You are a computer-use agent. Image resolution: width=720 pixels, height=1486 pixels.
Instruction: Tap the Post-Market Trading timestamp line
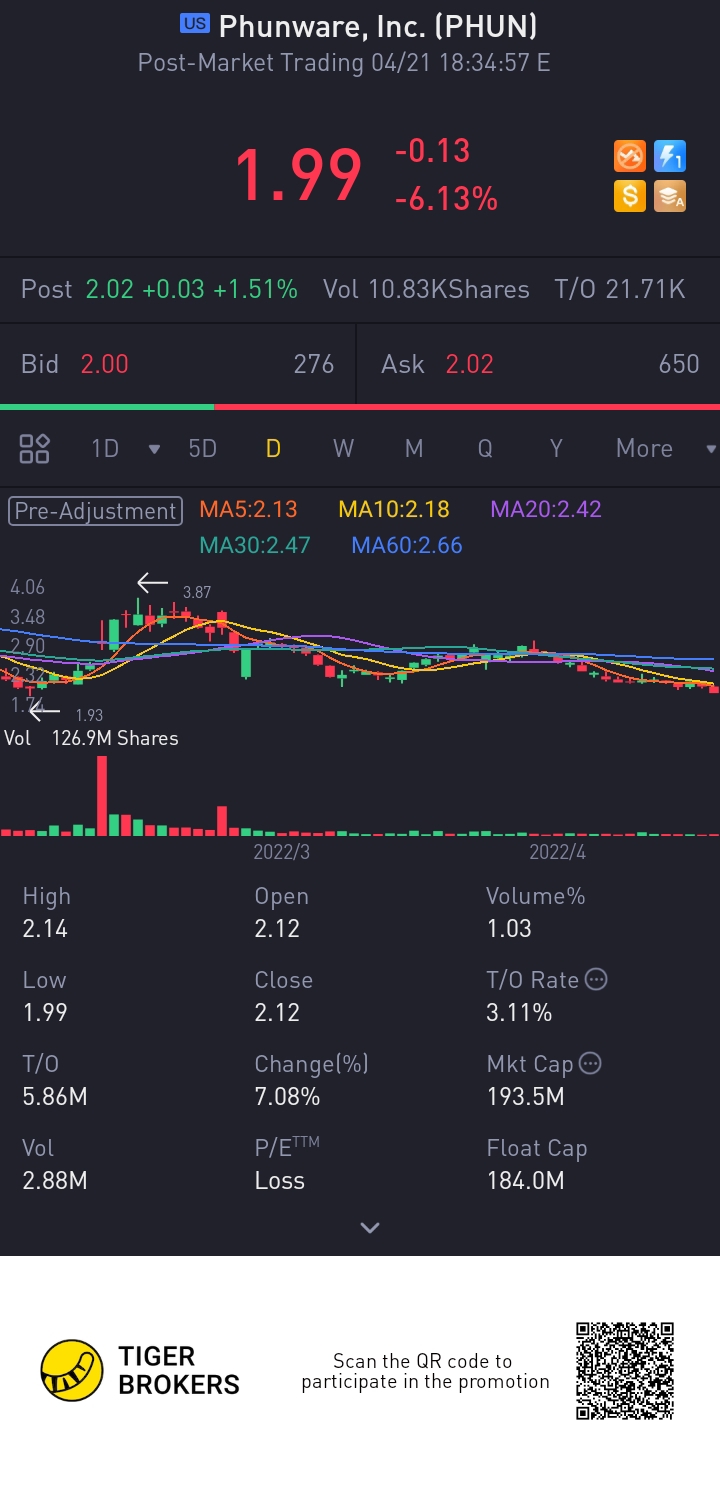pos(344,63)
